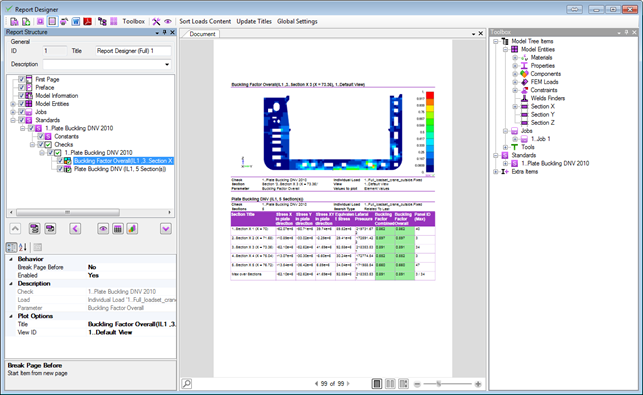
Task: Expand 1..Job 1 in Toolbox
Action: click(x=515, y=139)
